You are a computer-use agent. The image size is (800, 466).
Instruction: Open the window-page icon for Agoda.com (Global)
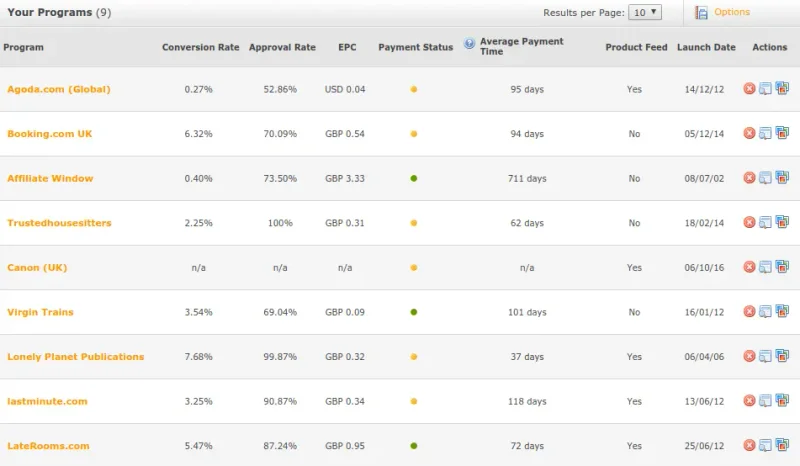click(765, 89)
